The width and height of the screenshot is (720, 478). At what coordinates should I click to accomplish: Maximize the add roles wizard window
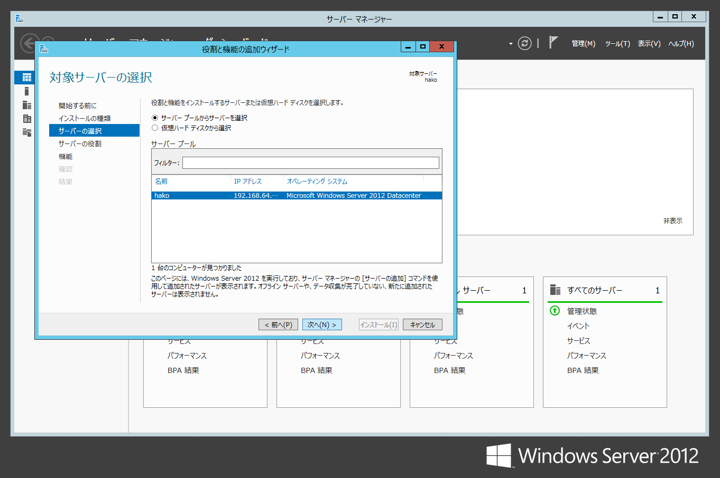422,46
